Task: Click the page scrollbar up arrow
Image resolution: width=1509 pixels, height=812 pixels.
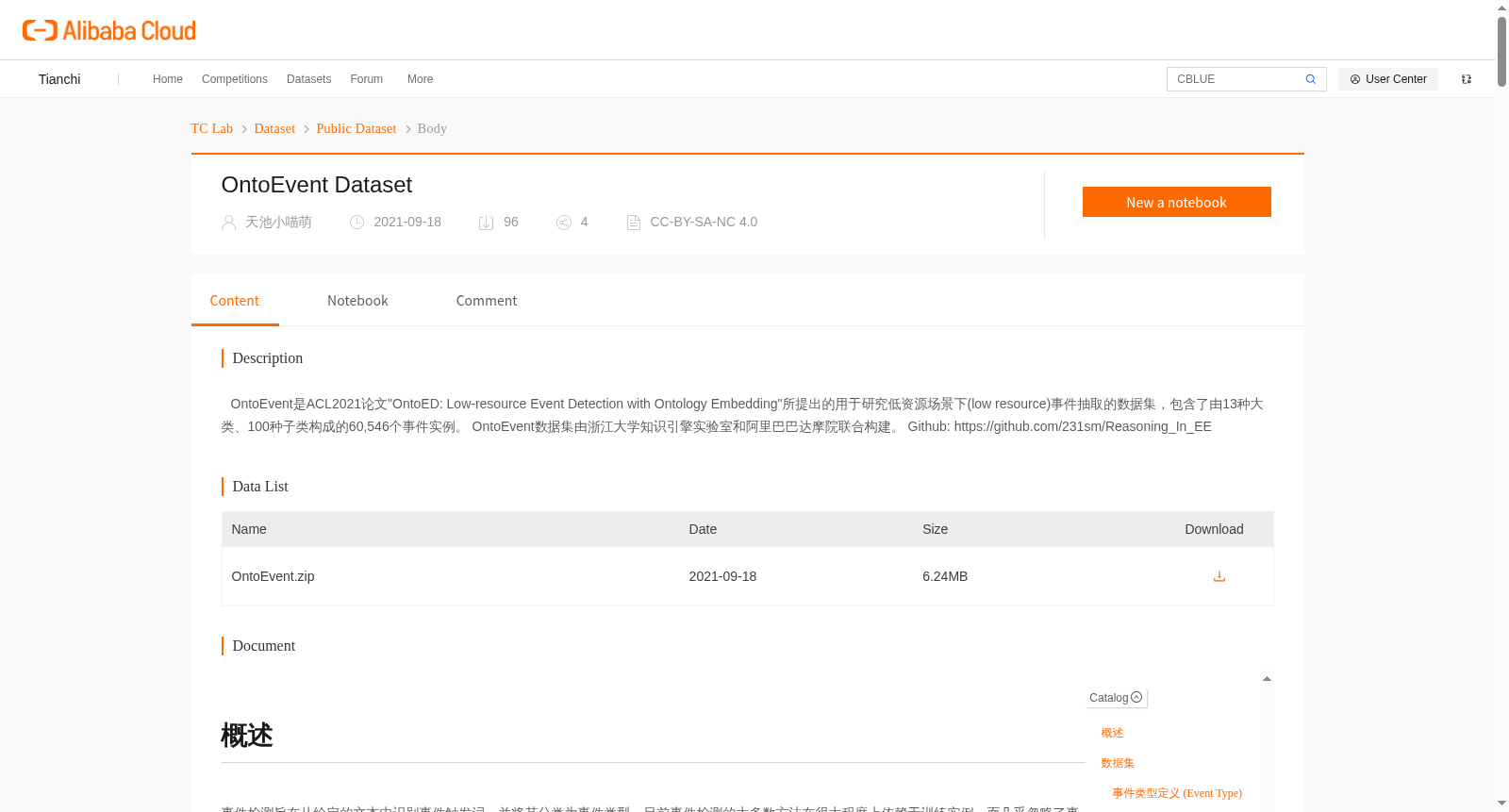Action: [x=1501, y=8]
